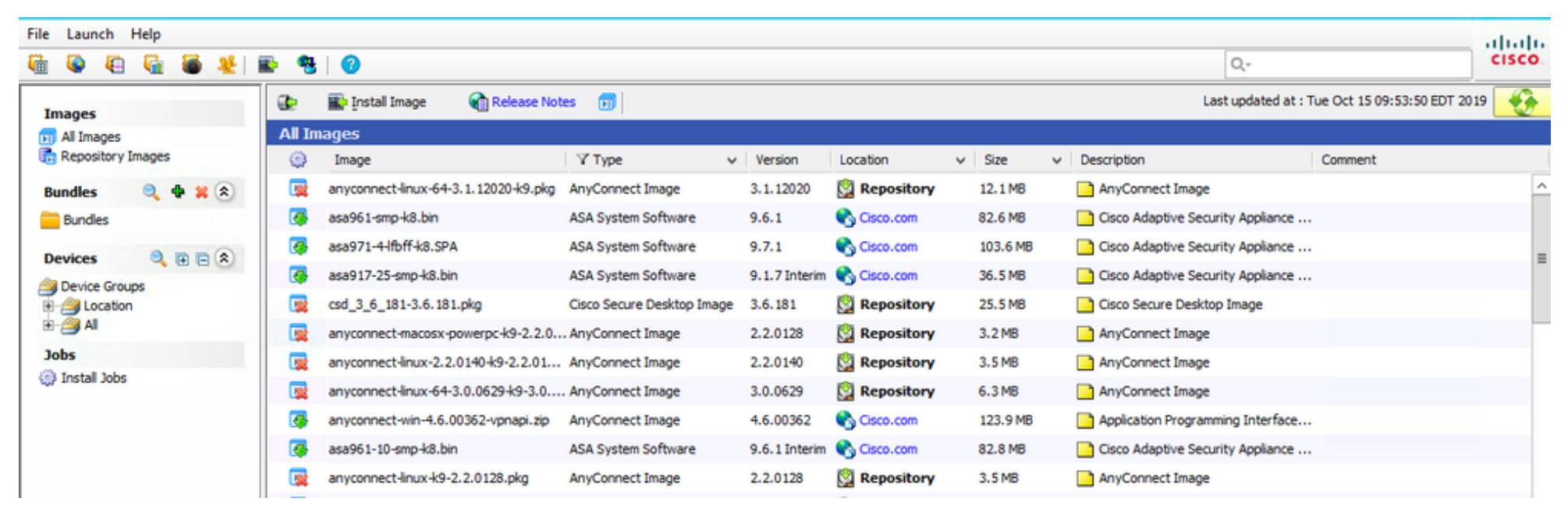Select asa917-25-smp-k8.bin image name
The width and height of the screenshot is (1568, 523).
click(392, 276)
